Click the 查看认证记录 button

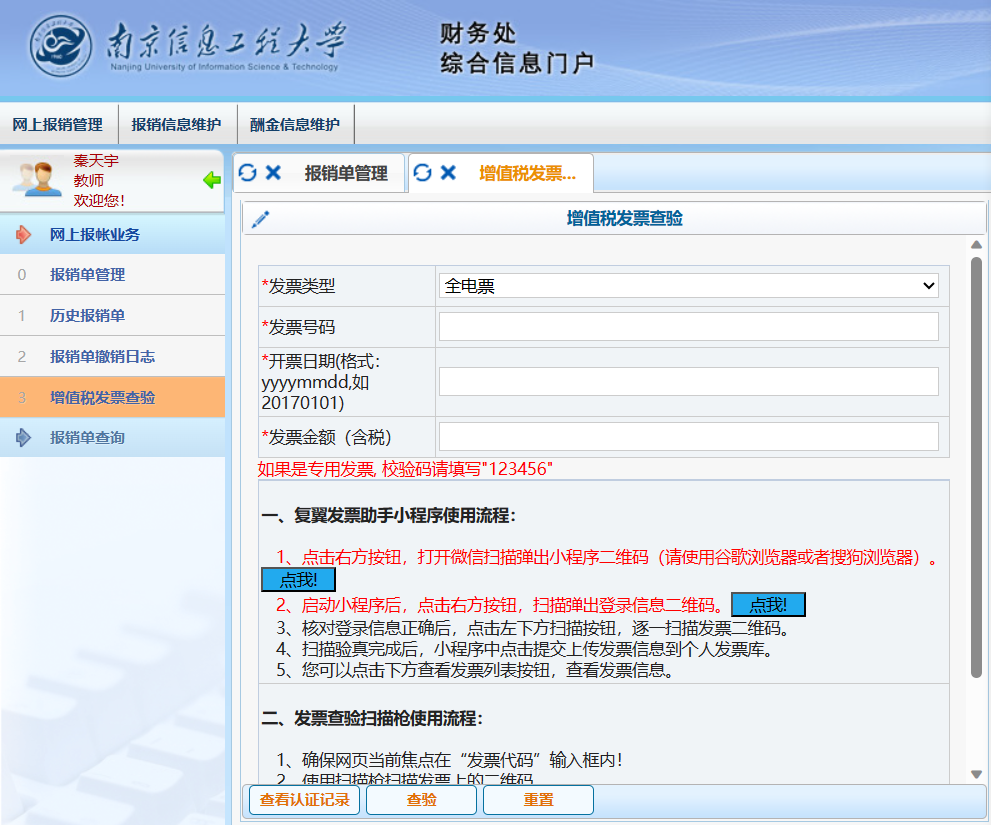(304, 800)
